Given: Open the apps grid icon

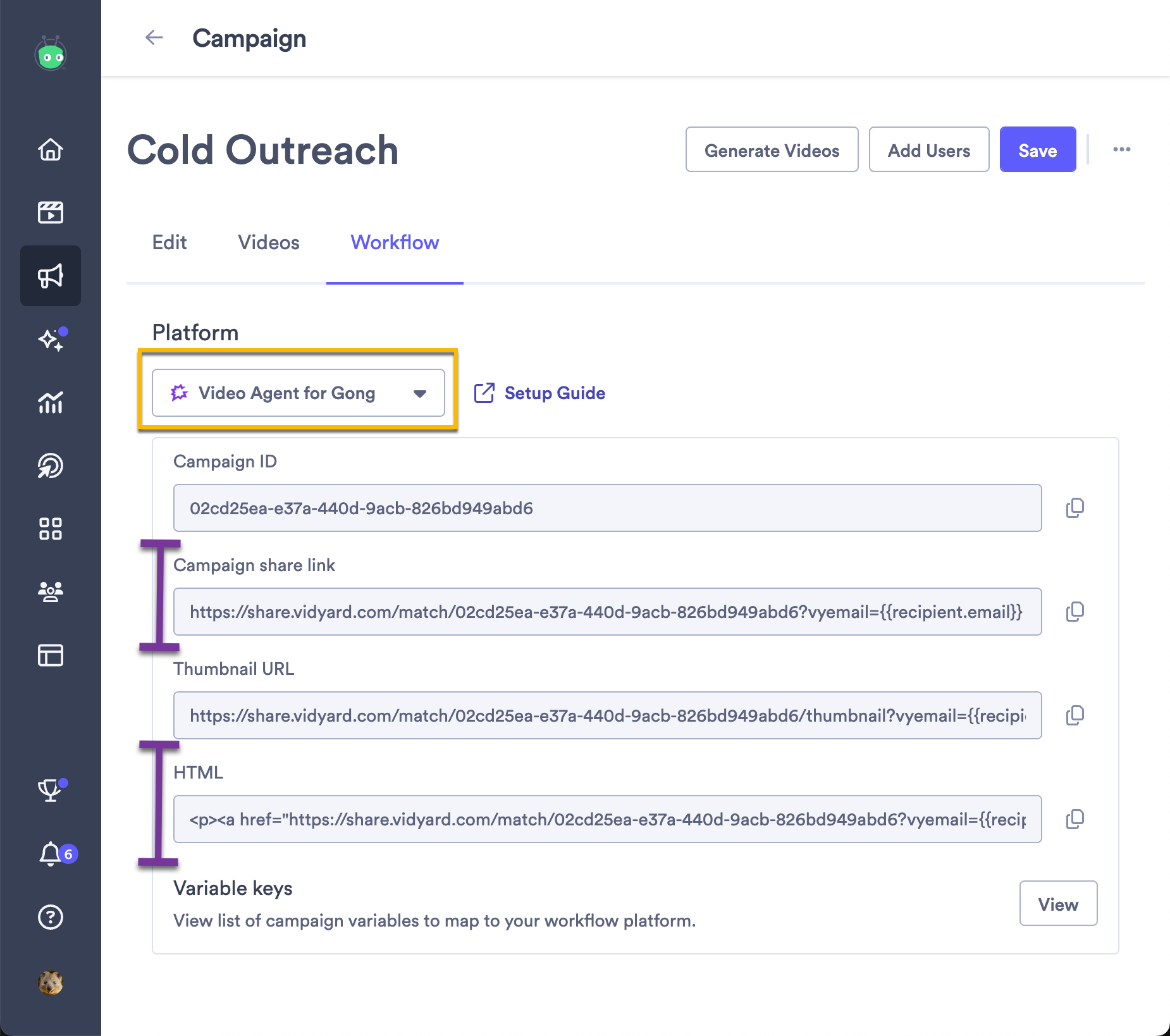Looking at the screenshot, I should [x=51, y=529].
